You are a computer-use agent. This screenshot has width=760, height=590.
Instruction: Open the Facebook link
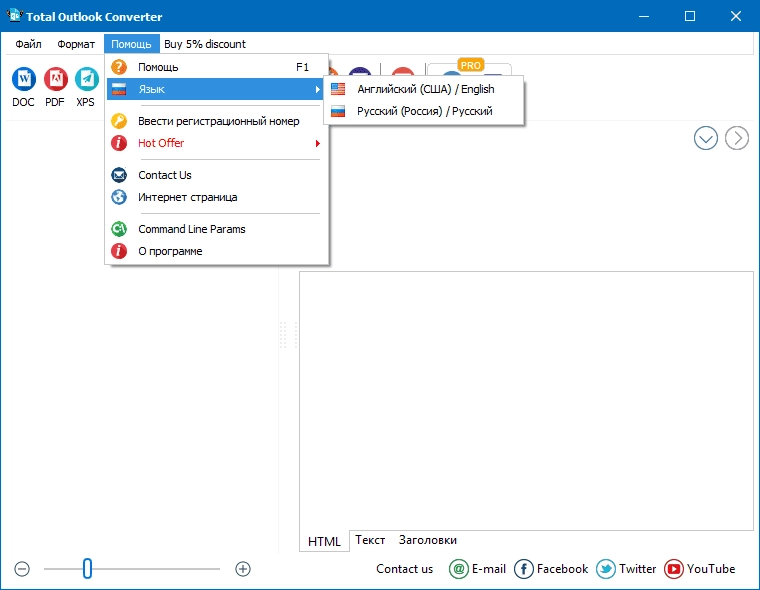551,569
